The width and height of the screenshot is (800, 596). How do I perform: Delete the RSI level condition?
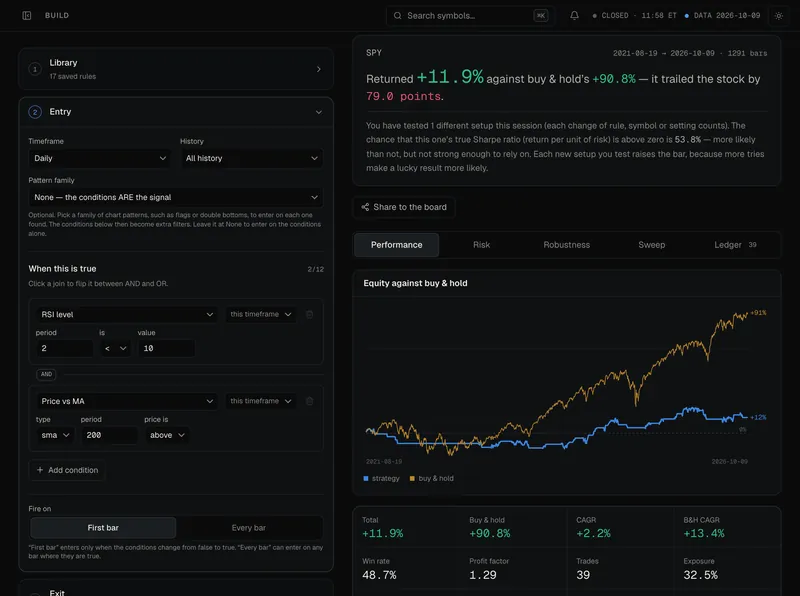coord(309,314)
